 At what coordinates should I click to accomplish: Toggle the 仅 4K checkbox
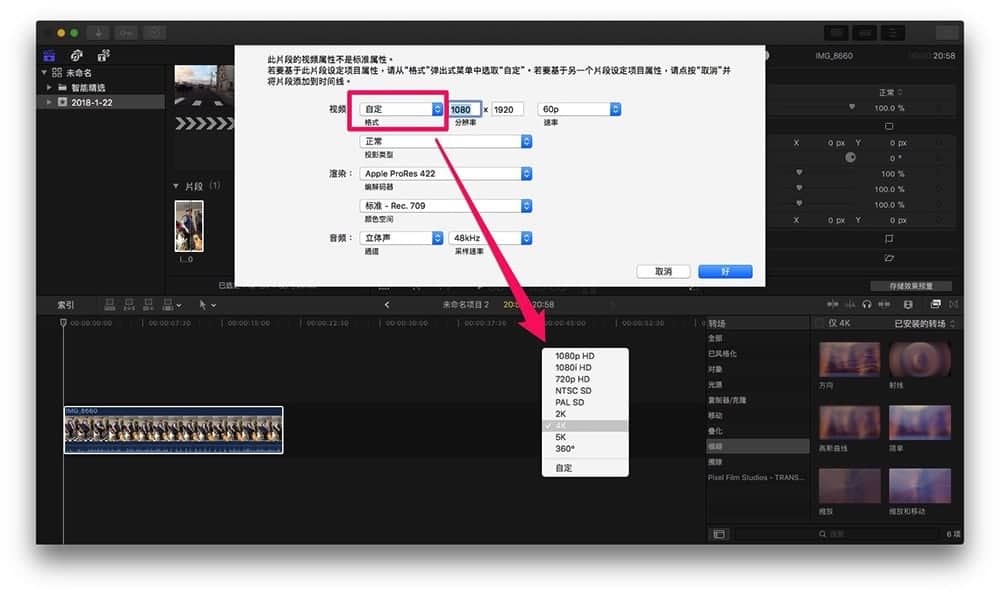820,323
